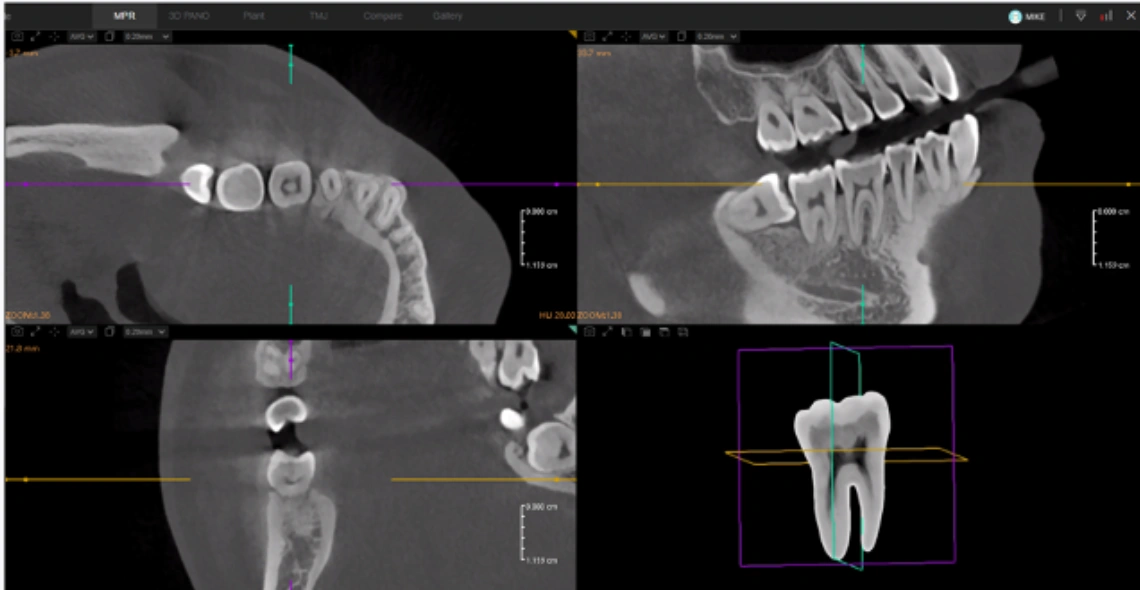
Task: Click the HU 20.00 readout
Action: tap(557, 315)
